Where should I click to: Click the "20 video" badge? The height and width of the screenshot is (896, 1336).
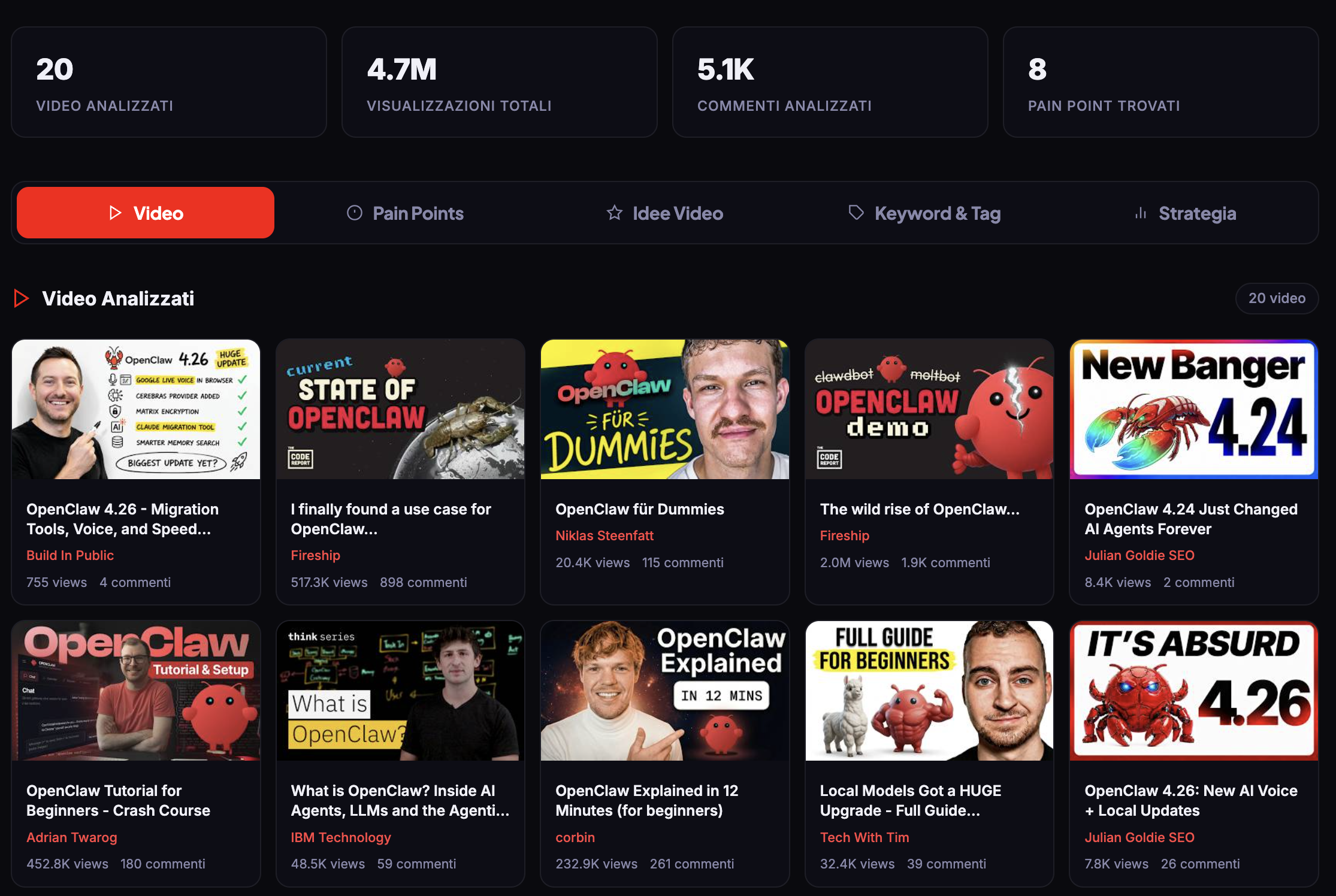[x=1277, y=298]
